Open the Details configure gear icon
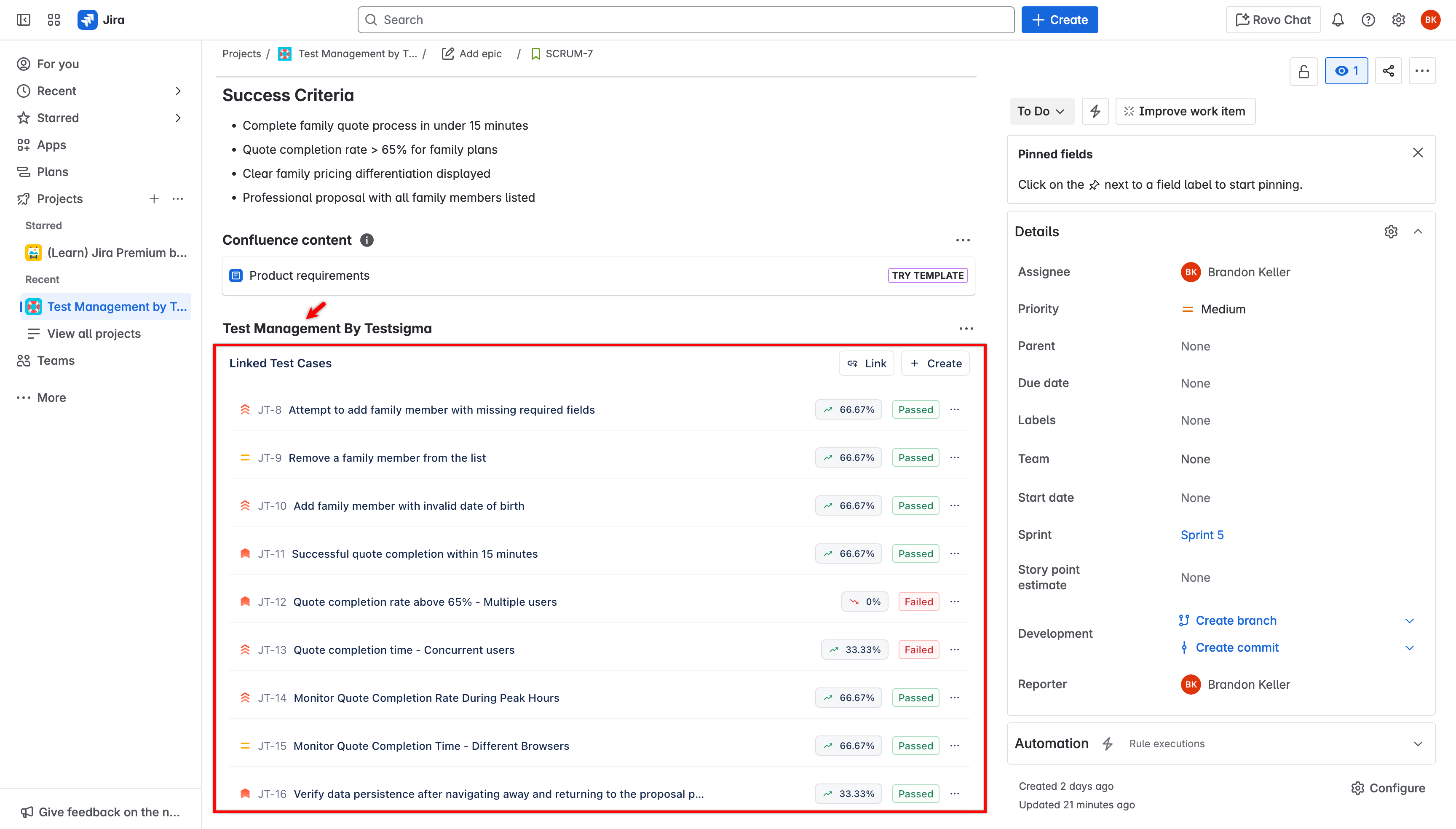The height and width of the screenshot is (829, 1456). (x=1391, y=232)
